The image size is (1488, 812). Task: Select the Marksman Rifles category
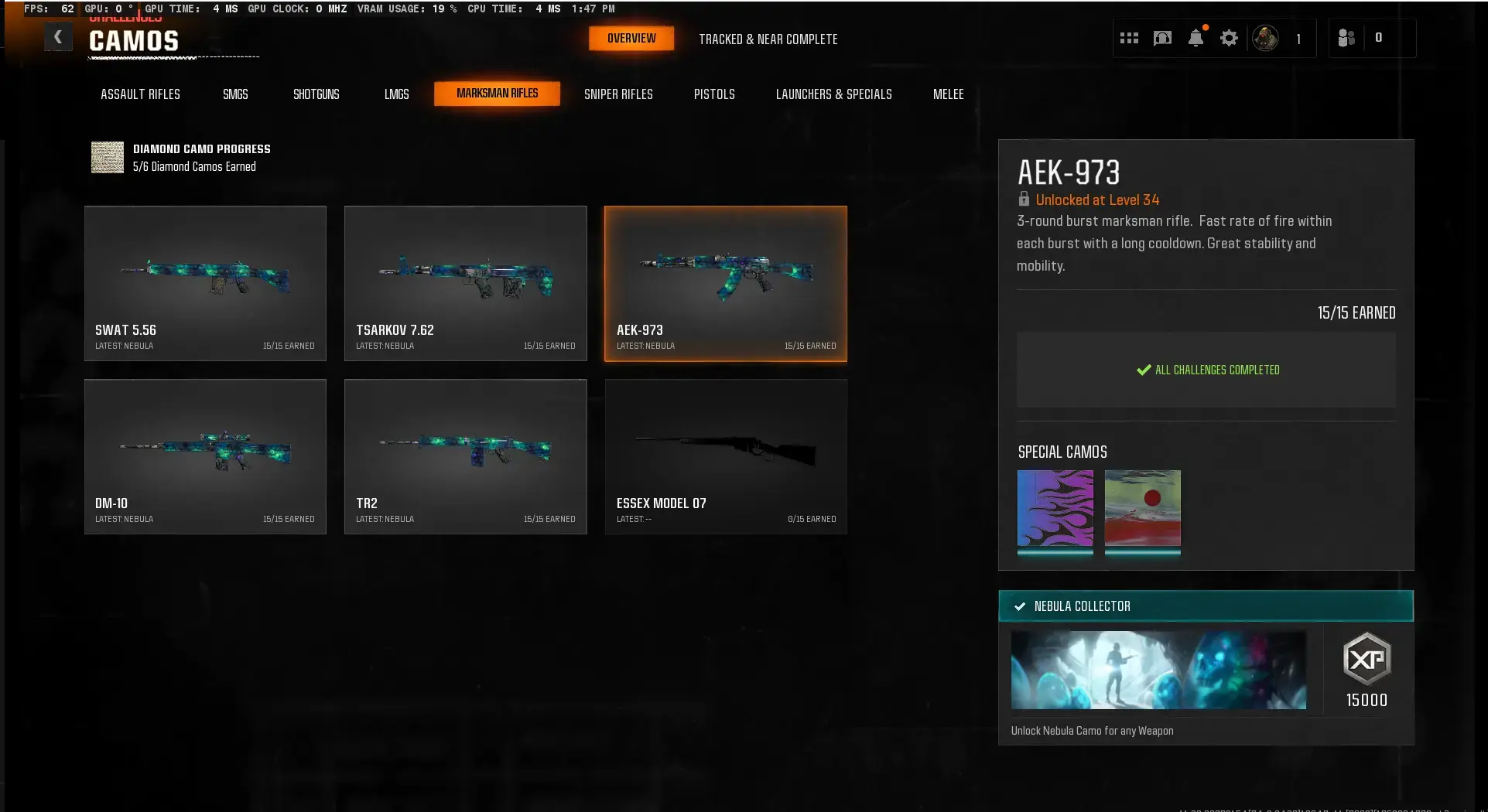497,94
